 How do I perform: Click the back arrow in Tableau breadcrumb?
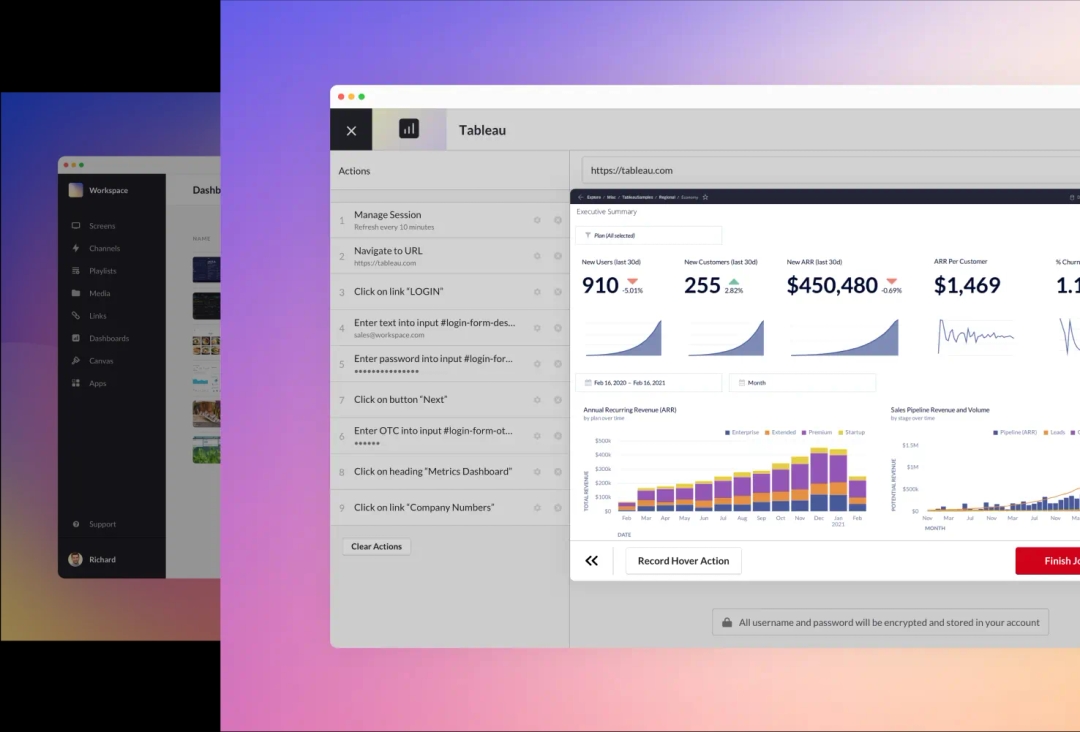(581, 197)
